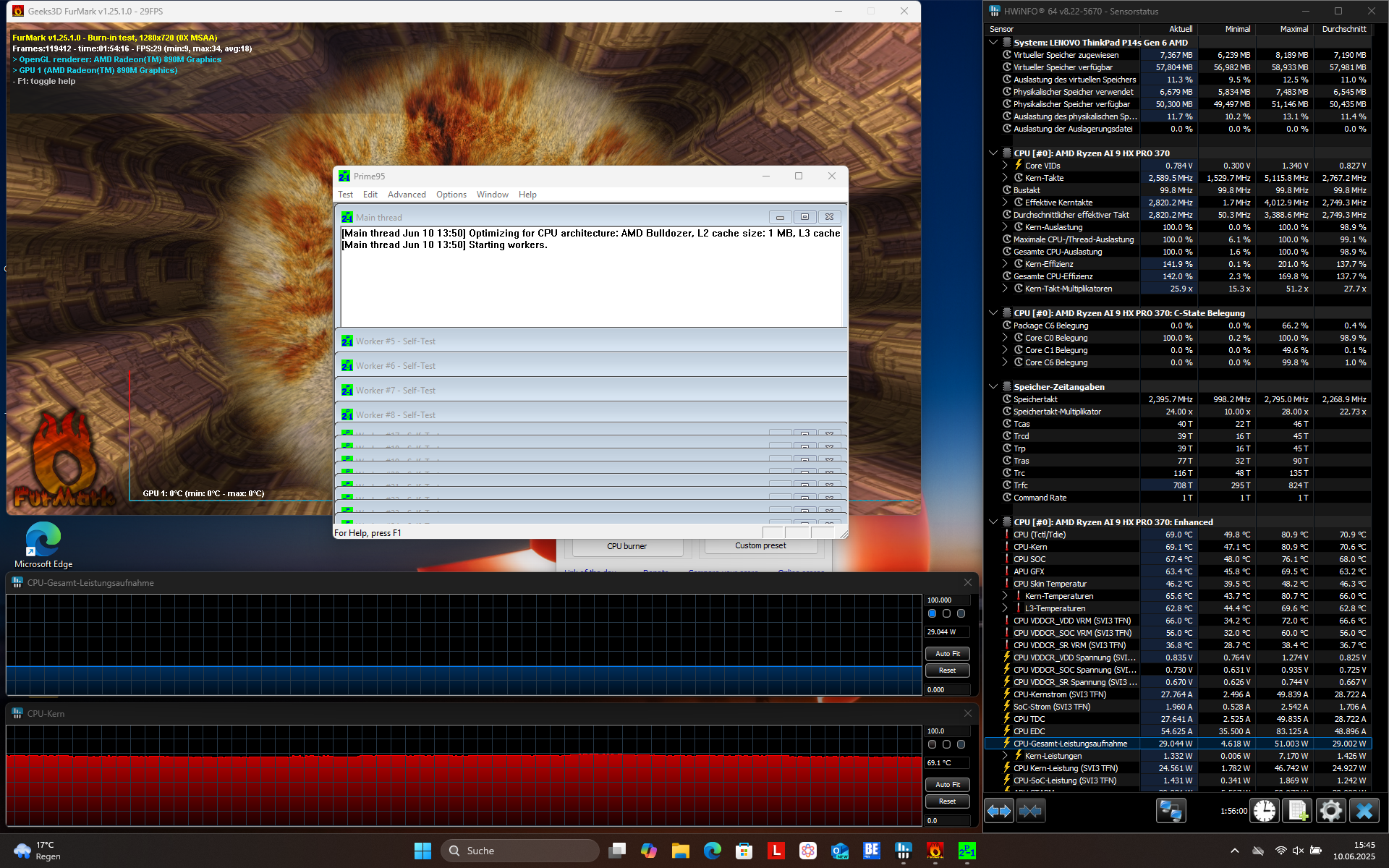Click muted volume tray icon

click(1298, 851)
